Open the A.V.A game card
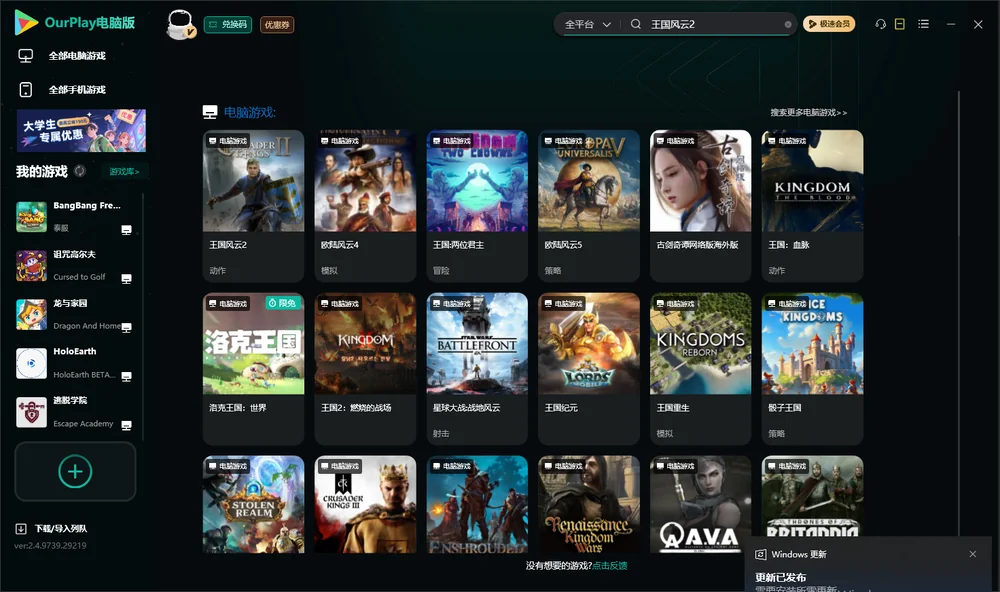 (x=700, y=504)
